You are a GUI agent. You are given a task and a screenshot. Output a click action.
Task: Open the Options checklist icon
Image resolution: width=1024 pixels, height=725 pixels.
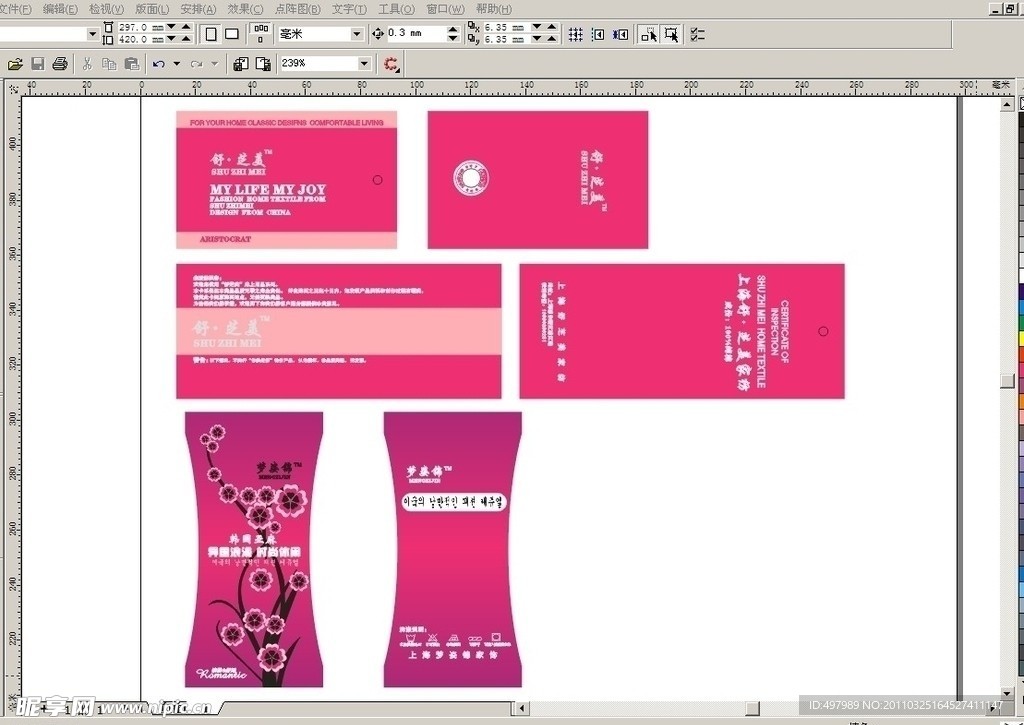(x=697, y=34)
